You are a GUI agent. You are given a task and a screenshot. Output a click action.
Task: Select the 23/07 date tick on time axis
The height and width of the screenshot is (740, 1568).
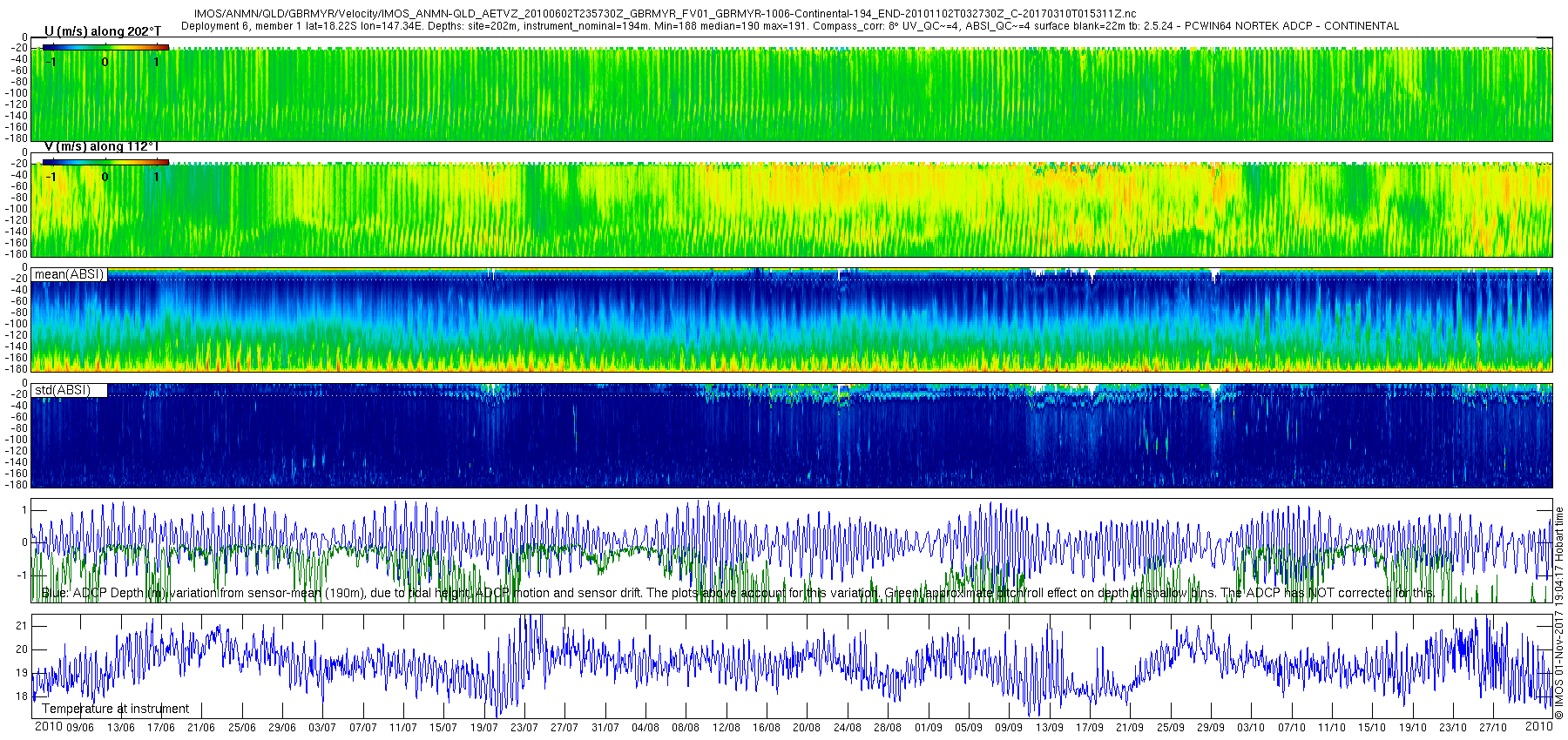coord(524,728)
